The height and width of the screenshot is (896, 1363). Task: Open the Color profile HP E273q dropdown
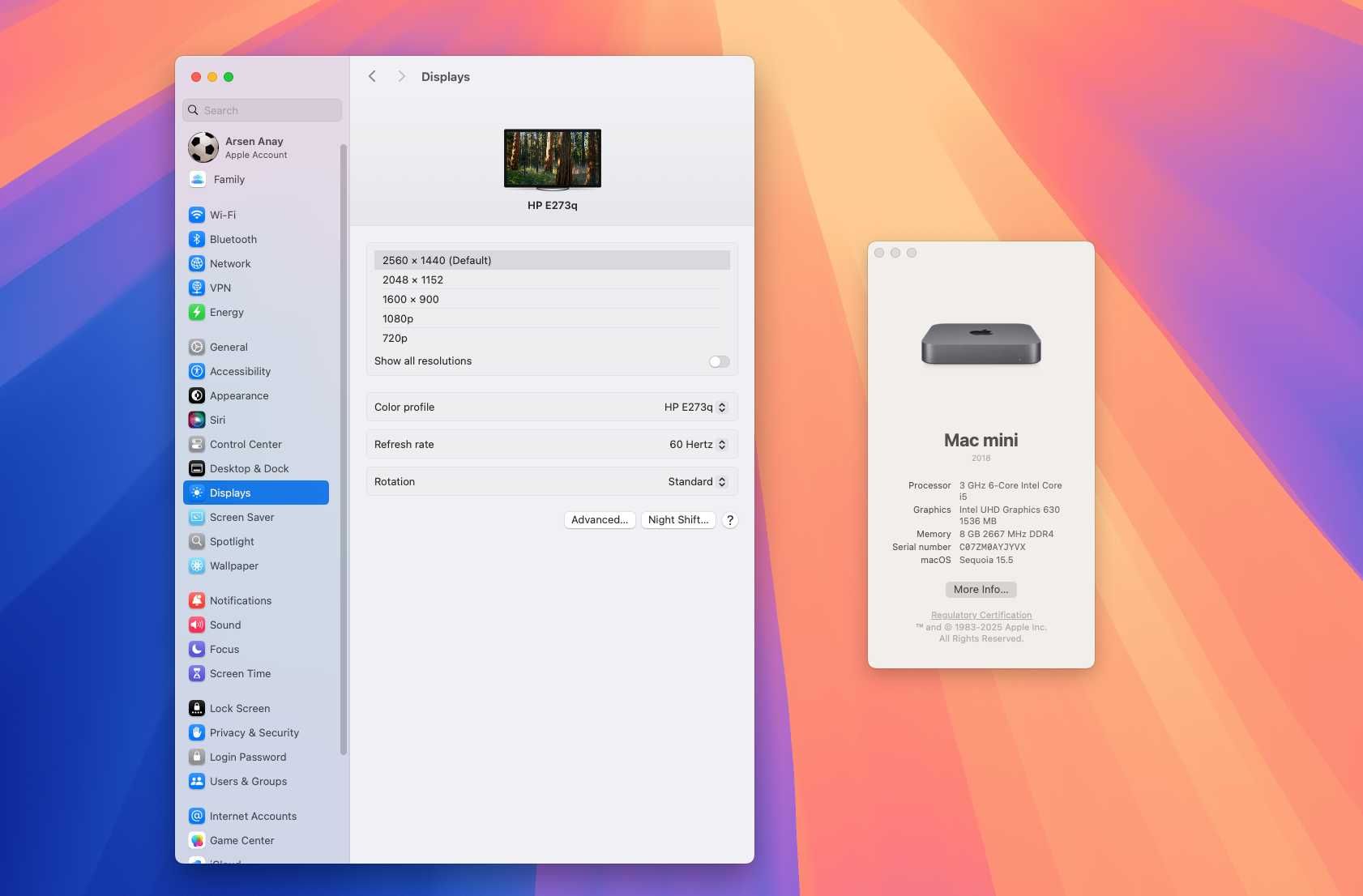click(x=695, y=407)
